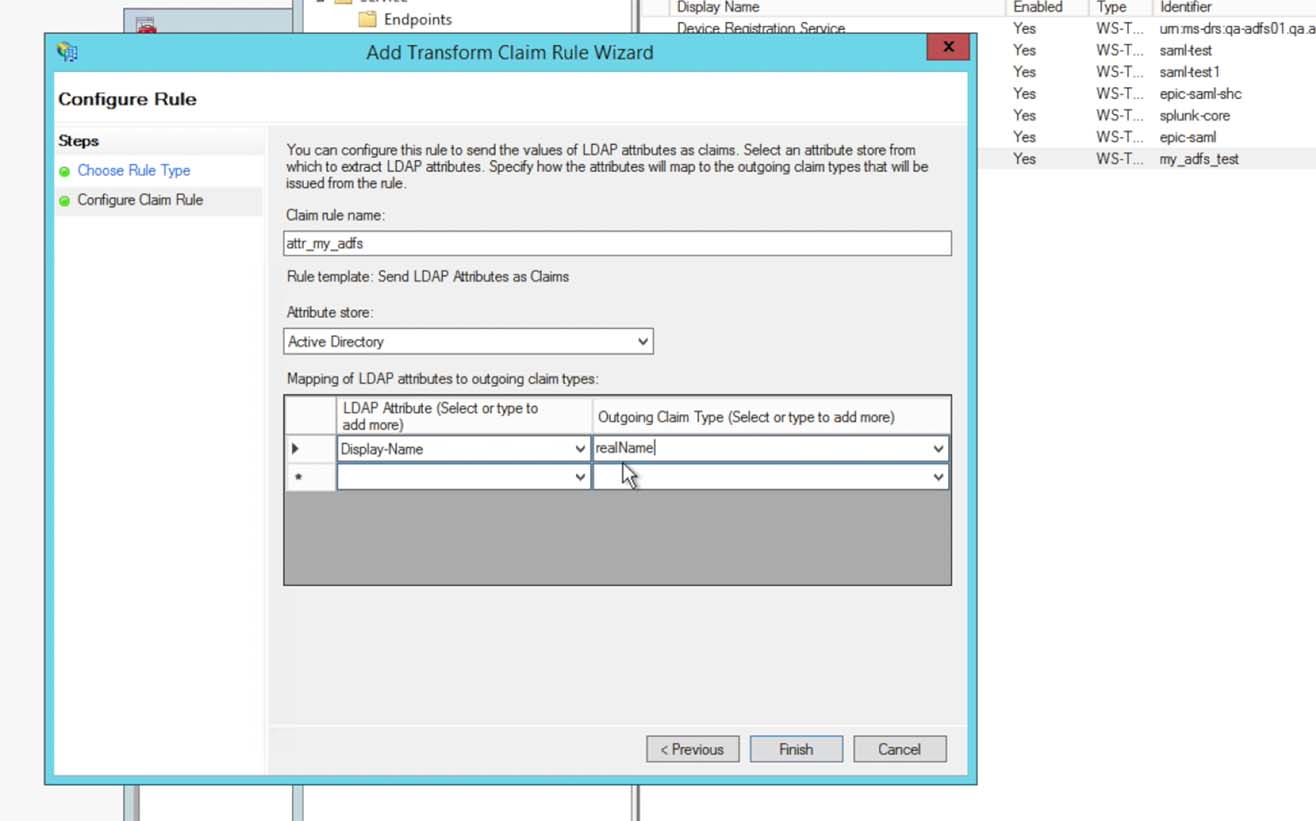Click the Previous button
The height and width of the screenshot is (821, 1316).
point(692,749)
